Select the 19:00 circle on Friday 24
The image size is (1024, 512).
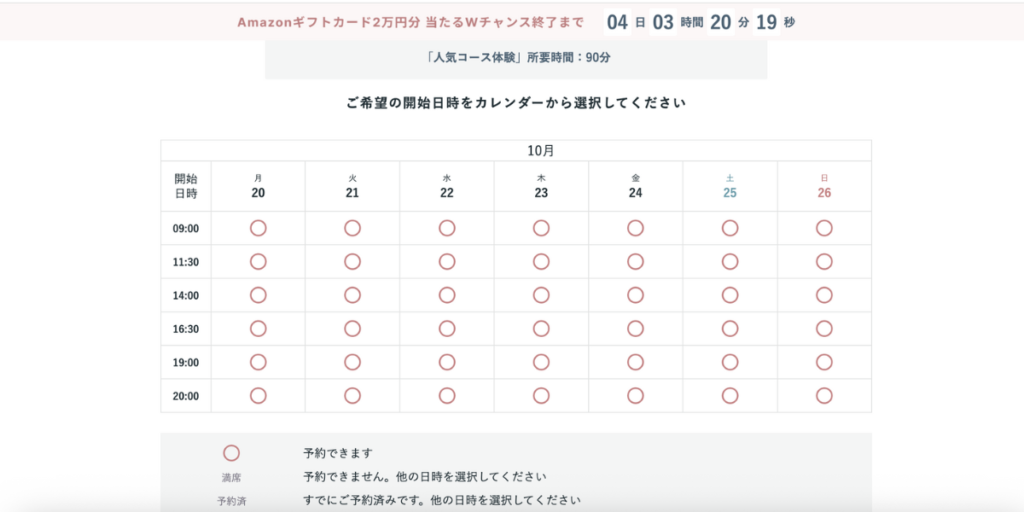pyautogui.click(x=636, y=362)
